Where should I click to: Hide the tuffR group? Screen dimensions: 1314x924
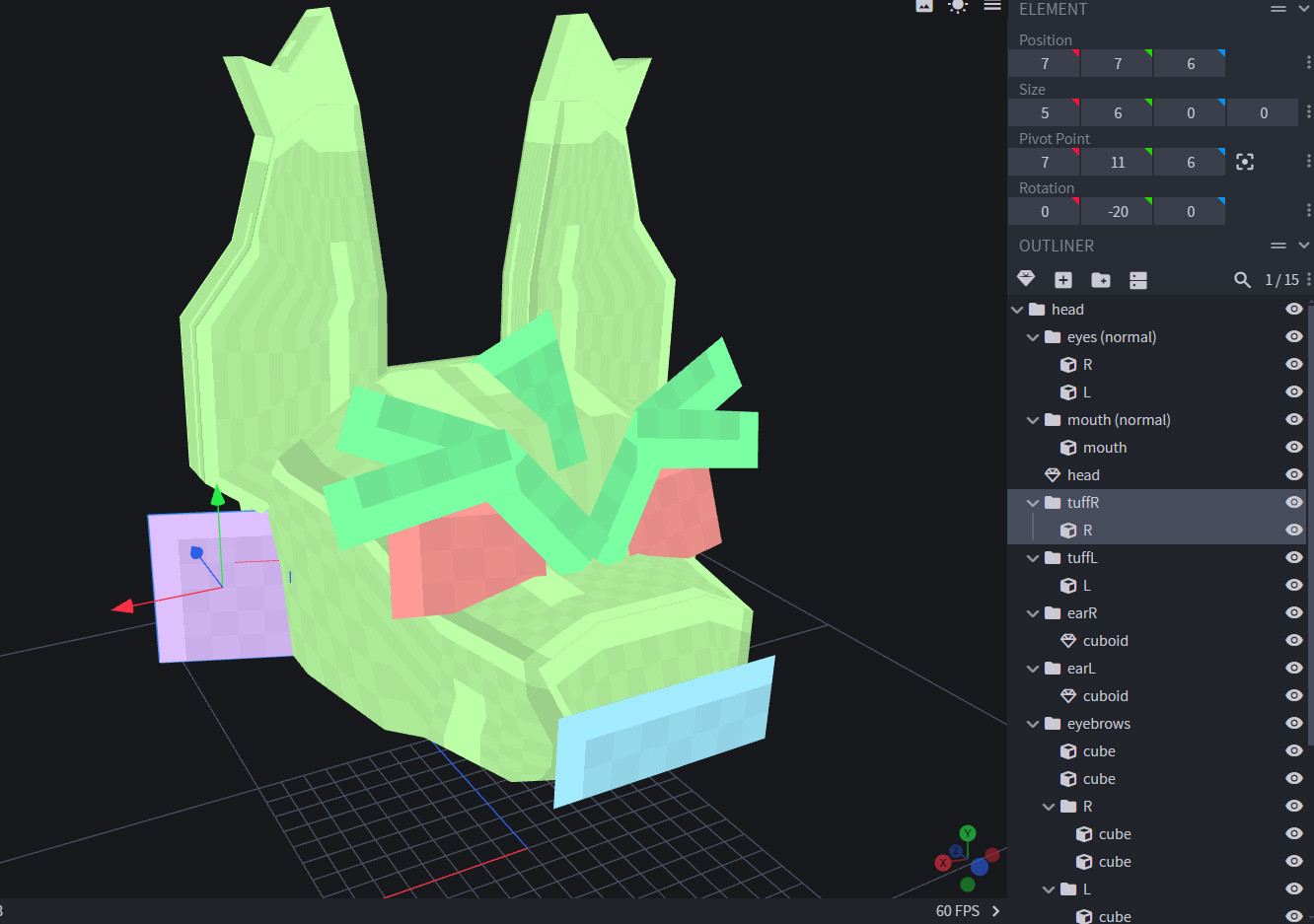pyautogui.click(x=1294, y=503)
